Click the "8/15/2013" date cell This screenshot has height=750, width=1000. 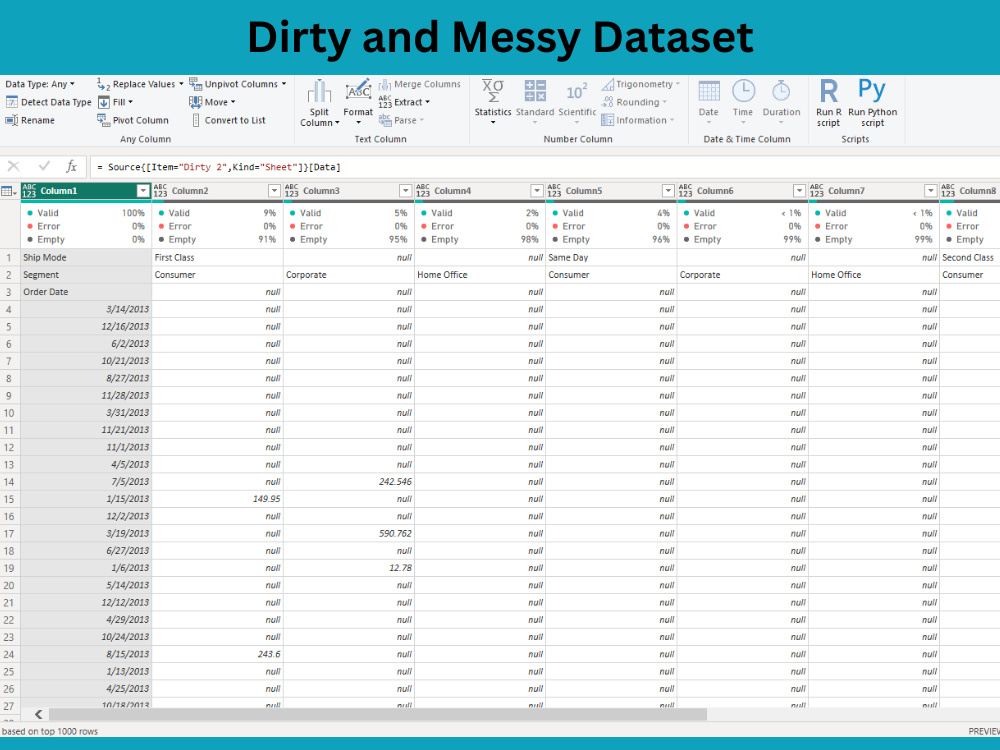[x=85, y=654]
